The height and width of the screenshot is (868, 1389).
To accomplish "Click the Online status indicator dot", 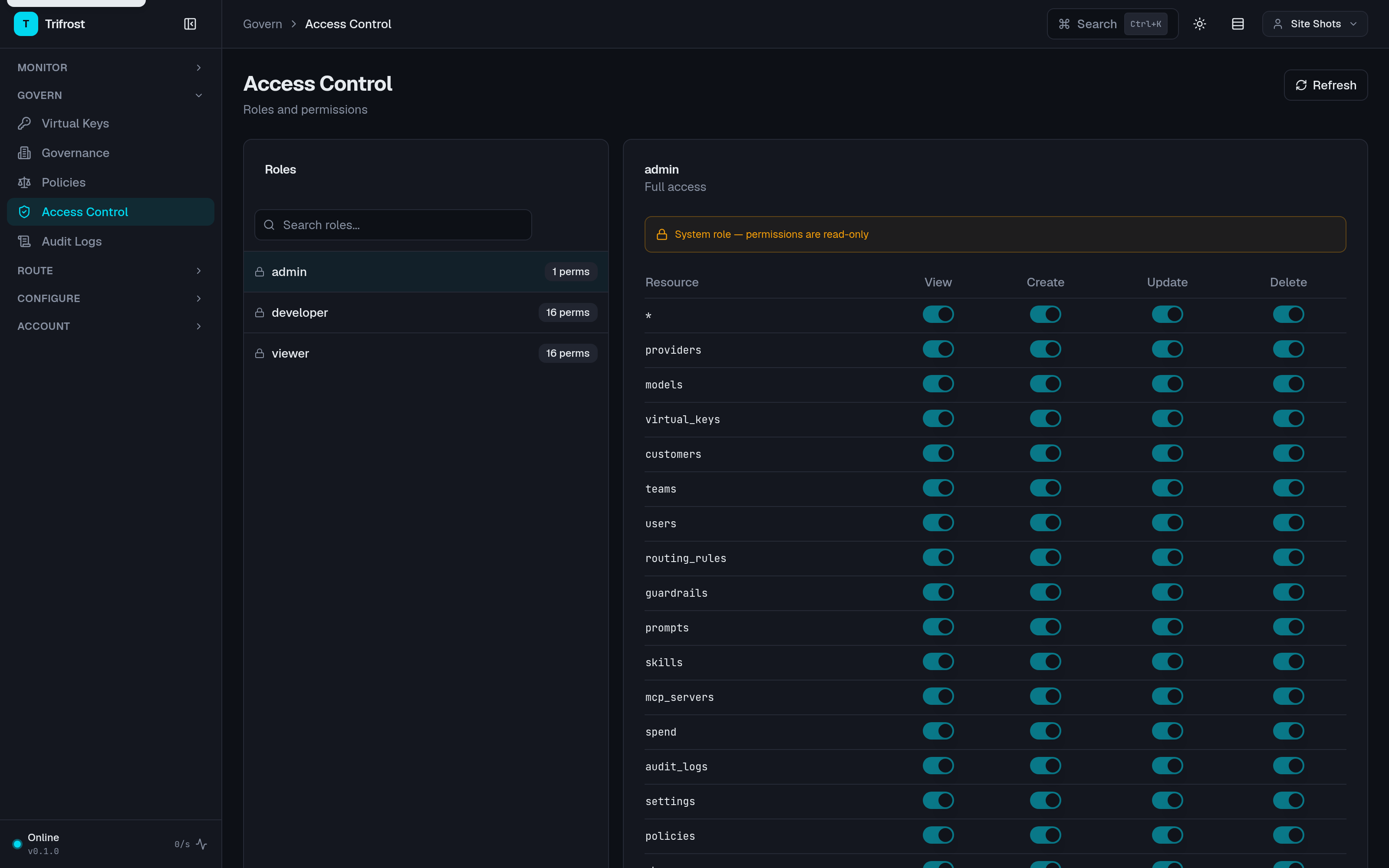I will pos(17,844).
